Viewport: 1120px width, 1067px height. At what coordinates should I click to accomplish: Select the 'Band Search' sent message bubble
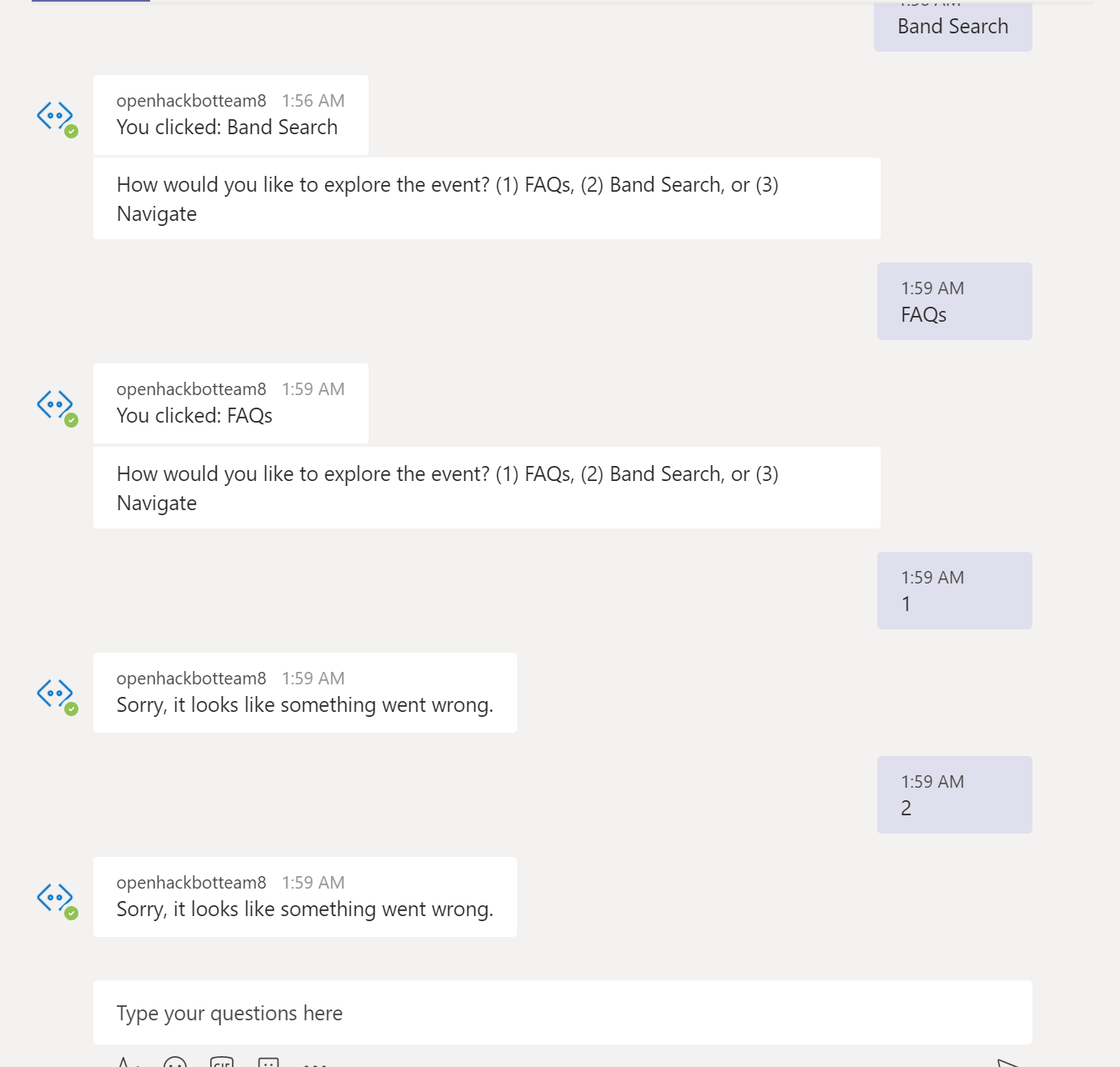(952, 26)
